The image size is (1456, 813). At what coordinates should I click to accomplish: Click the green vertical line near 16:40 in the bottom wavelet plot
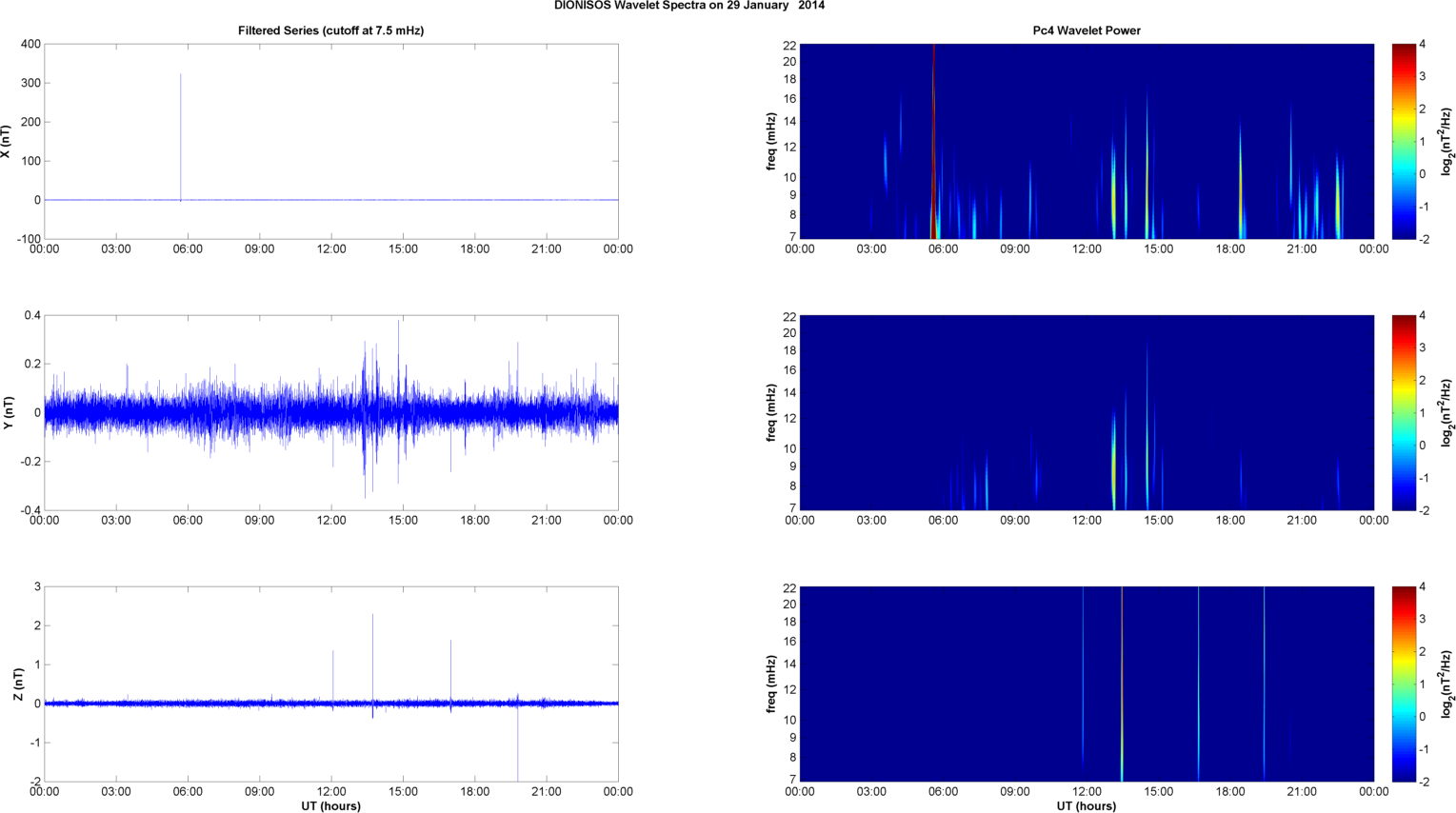pos(1198,684)
